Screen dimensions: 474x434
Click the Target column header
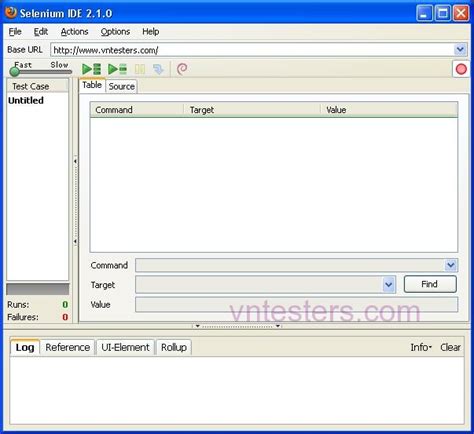[252, 110]
